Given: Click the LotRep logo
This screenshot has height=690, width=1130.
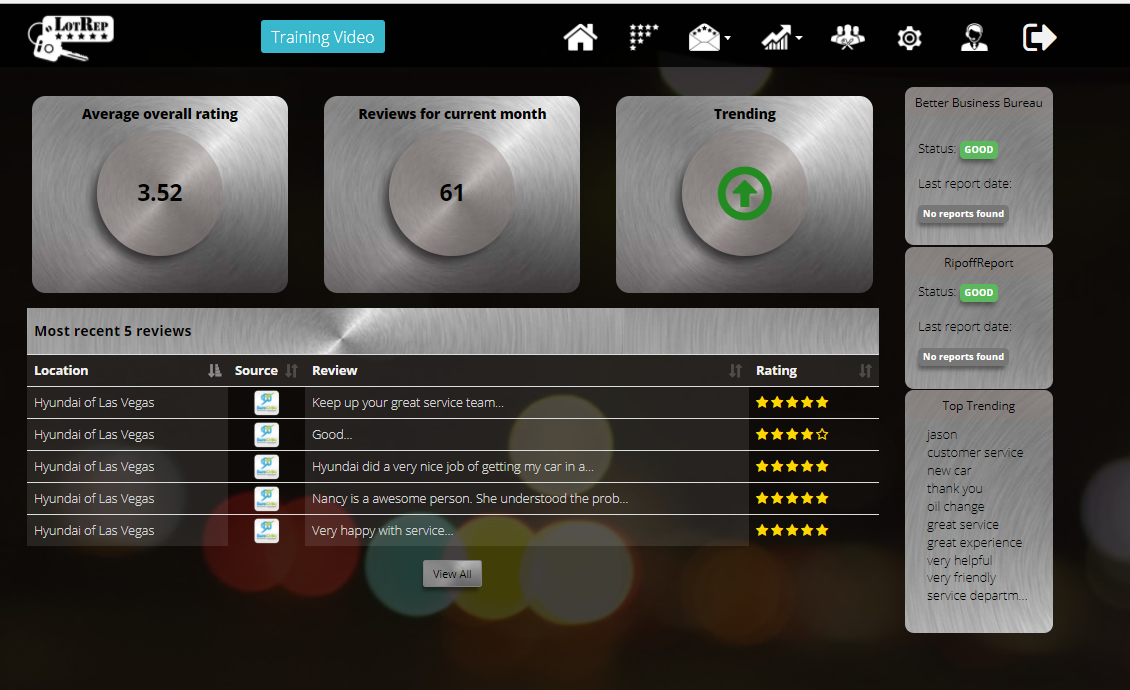Looking at the screenshot, I should (x=71, y=38).
